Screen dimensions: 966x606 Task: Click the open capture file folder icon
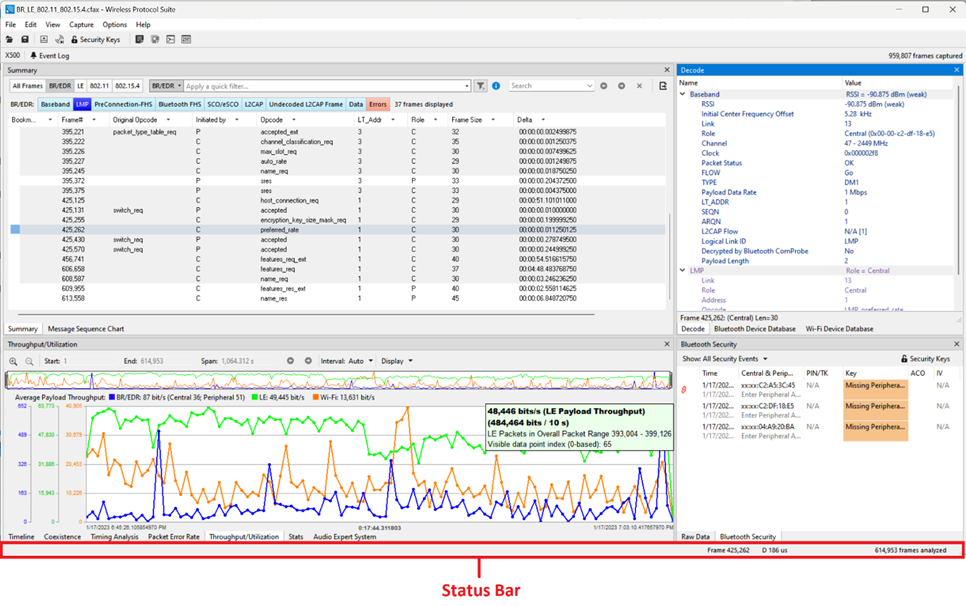click(10, 39)
